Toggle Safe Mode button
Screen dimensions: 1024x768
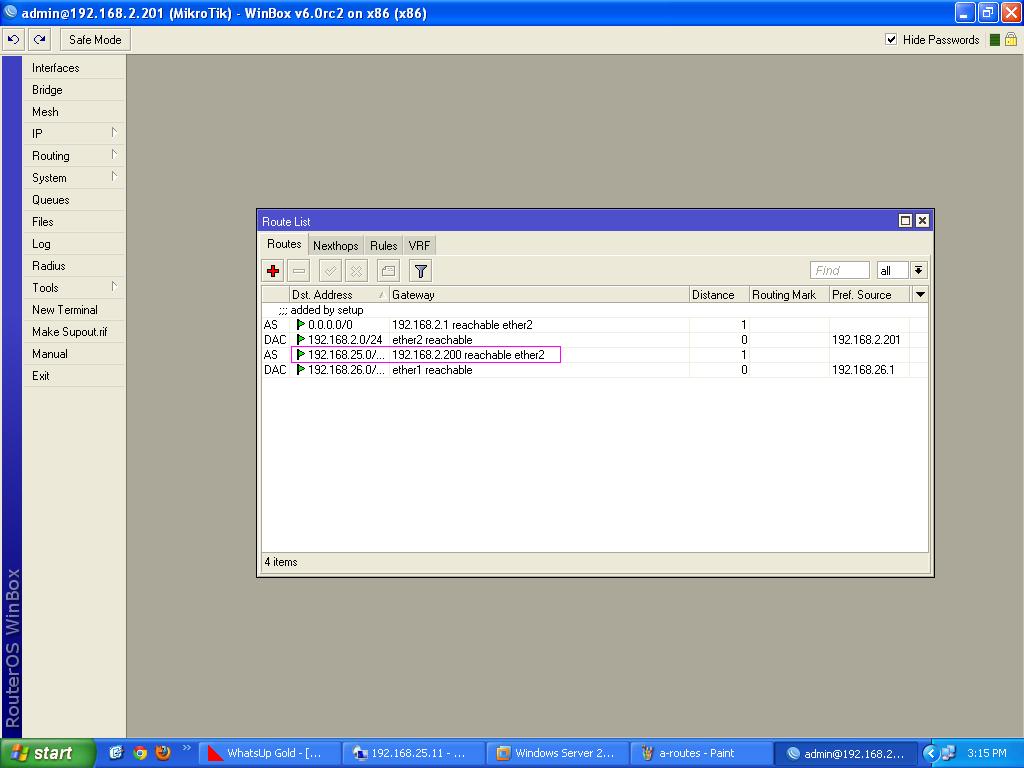(95, 40)
